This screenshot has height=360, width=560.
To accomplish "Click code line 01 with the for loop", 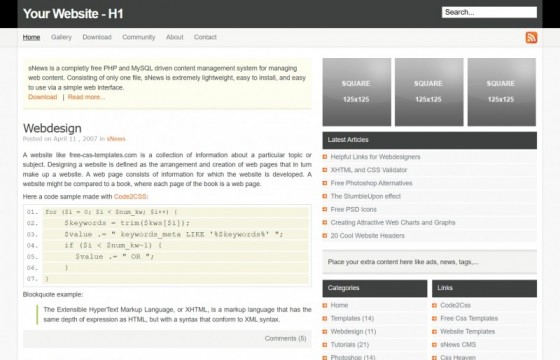I will [x=175, y=212].
